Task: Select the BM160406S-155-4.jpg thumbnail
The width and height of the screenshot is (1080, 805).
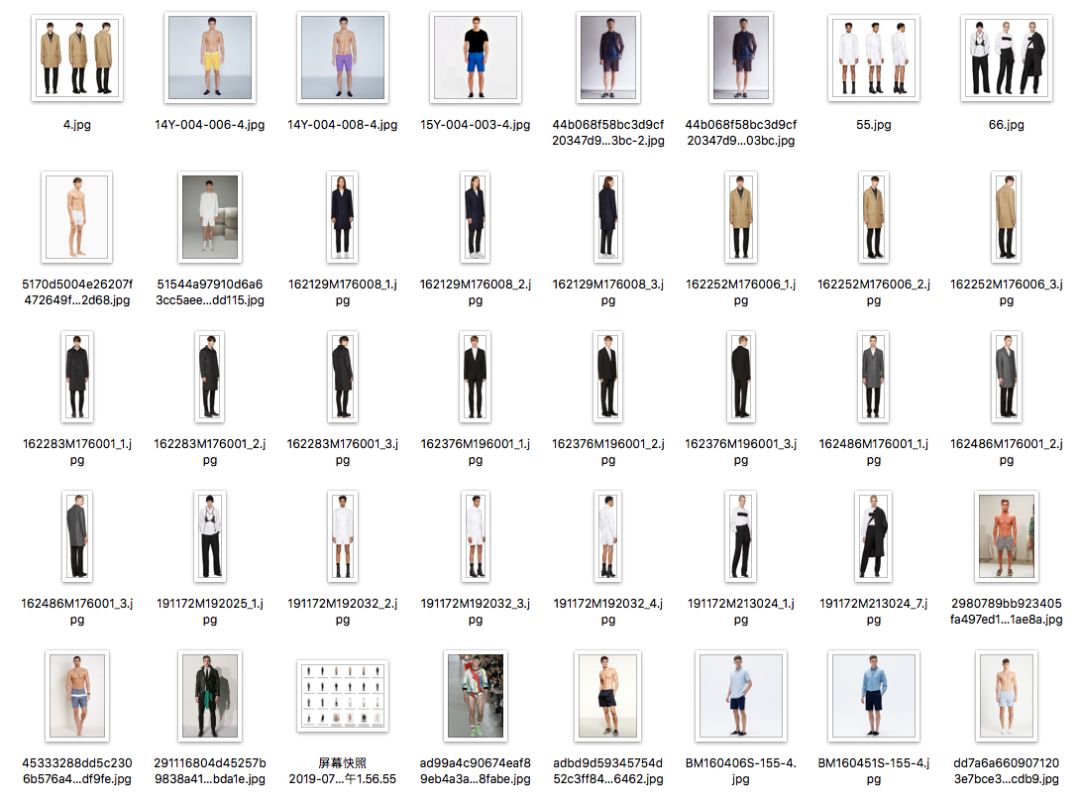Action: coord(740,696)
